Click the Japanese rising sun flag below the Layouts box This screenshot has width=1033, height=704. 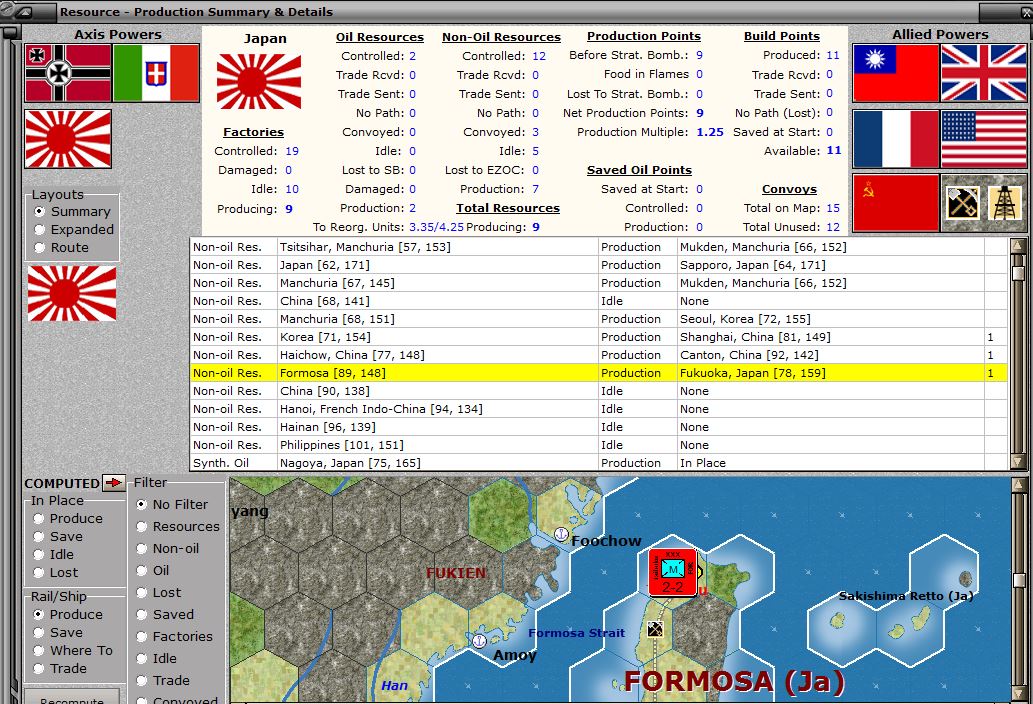tap(71, 295)
